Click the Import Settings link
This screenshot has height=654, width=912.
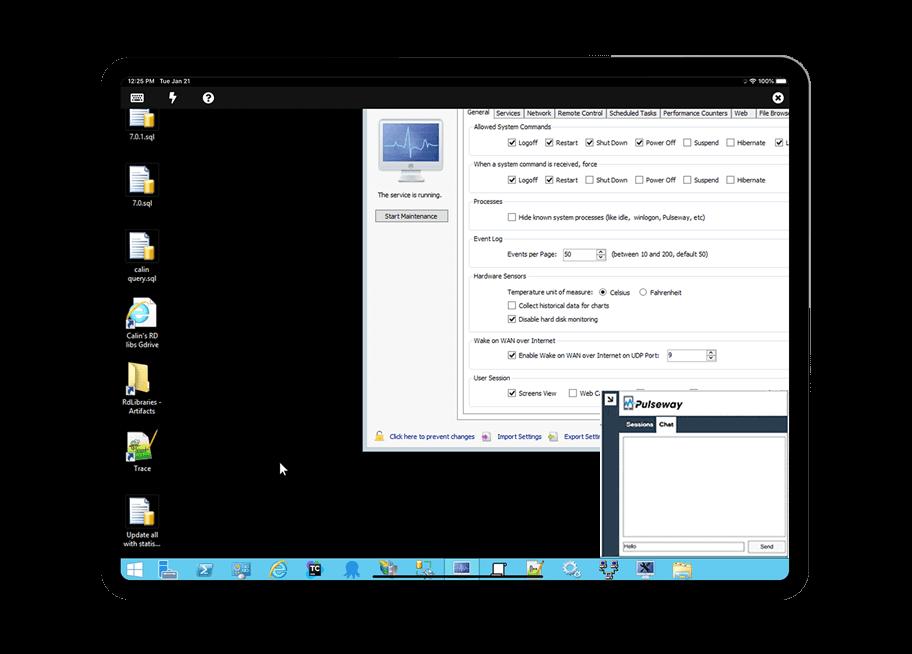pos(519,436)
